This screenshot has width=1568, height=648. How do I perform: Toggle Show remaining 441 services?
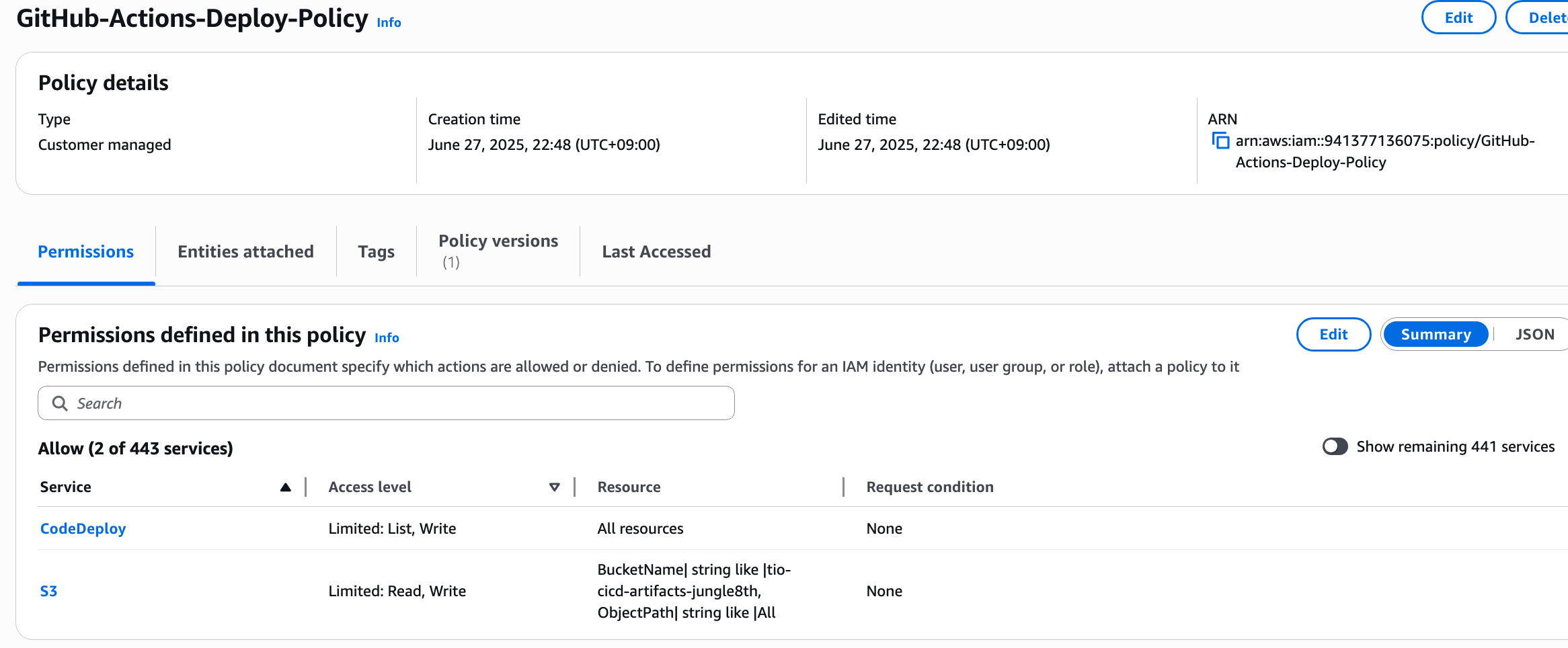(x=1335, y=447)
